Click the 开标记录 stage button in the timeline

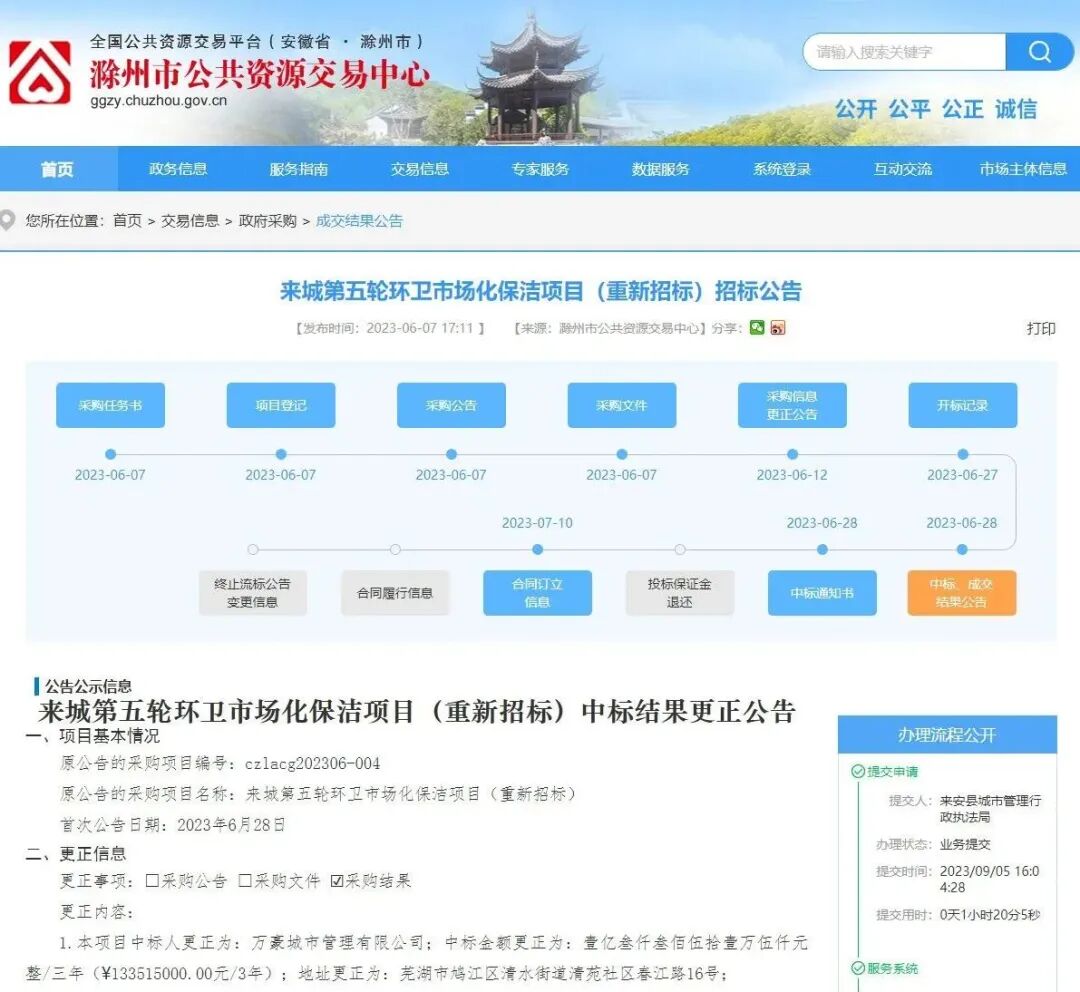963,405
